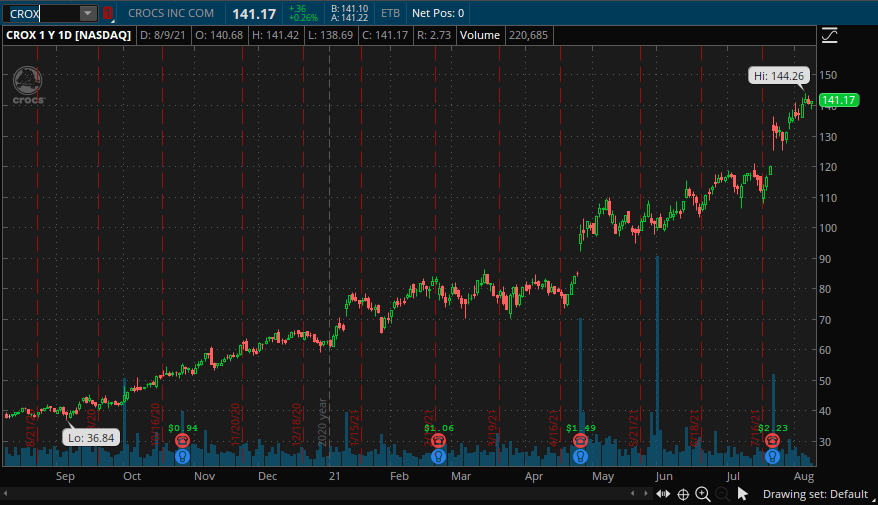Viewport: 878px width, 505px height.
Task: Select the pan chart tool icon
Action: point(663,494)
